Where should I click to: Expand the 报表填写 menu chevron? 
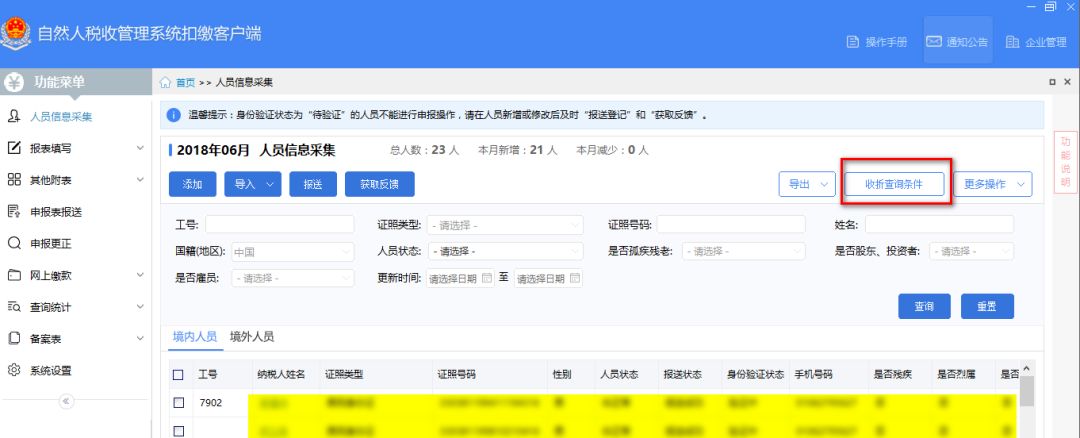(x=141, y=148)
